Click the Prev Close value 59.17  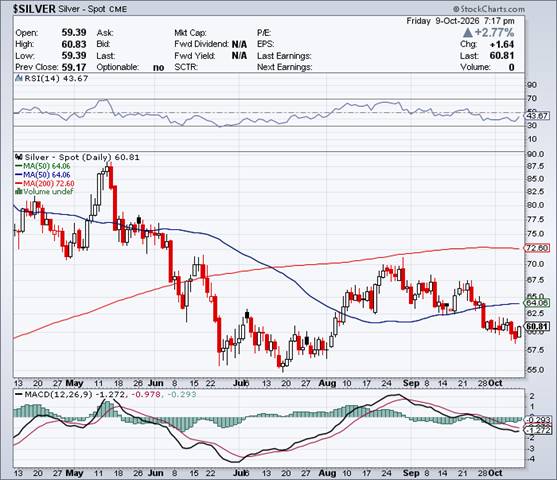click(x=74, y=67)
